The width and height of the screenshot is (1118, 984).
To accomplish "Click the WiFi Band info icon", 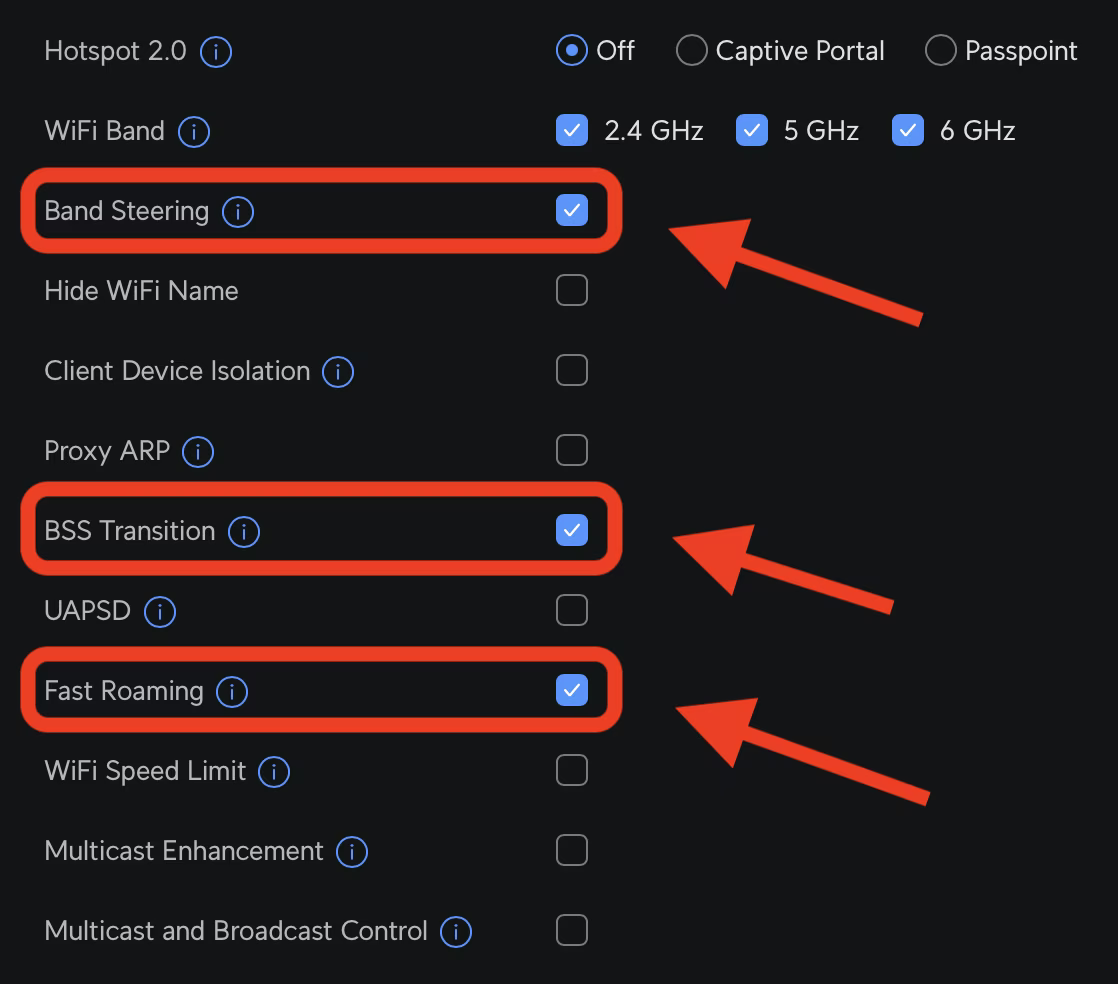I will (x=196, y=131).
